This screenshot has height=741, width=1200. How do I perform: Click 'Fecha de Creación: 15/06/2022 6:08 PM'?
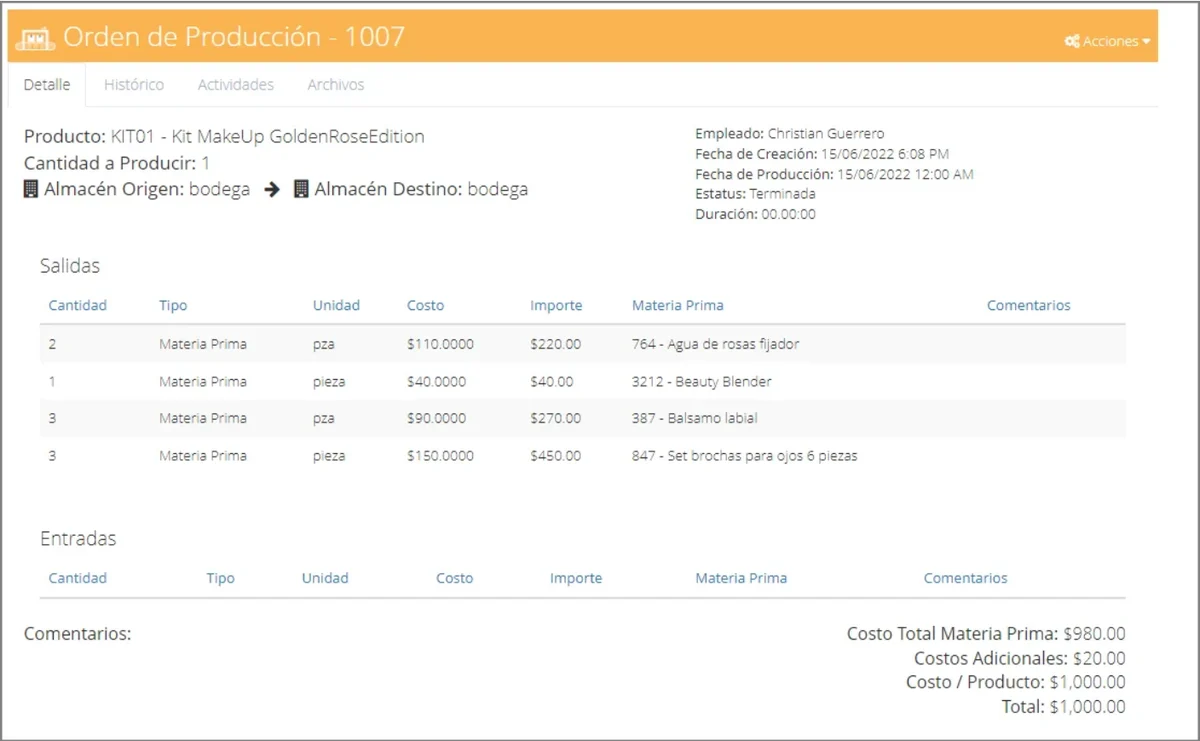point(822,154)
